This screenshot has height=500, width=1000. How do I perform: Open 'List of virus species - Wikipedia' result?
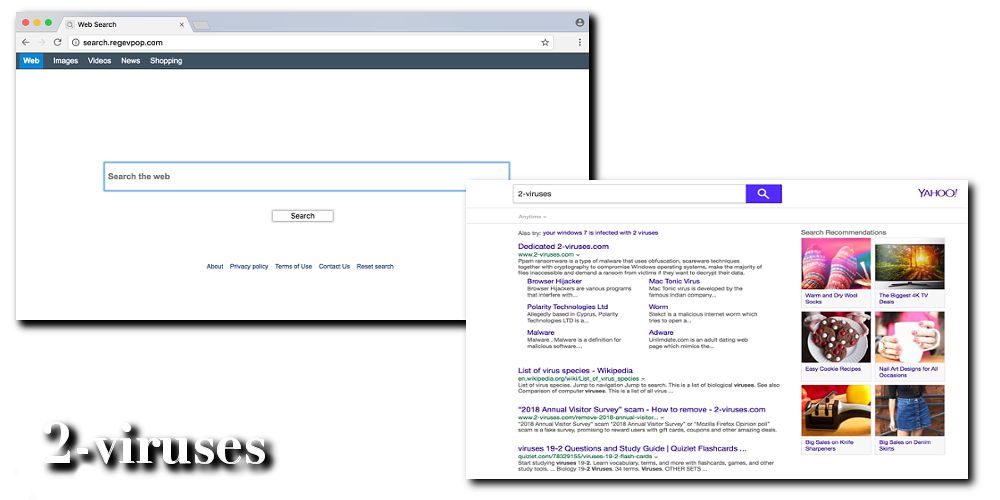tap(575, 371)
